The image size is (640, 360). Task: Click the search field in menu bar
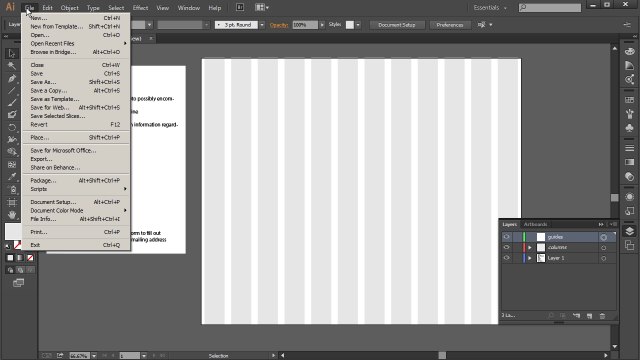(550, 7)
